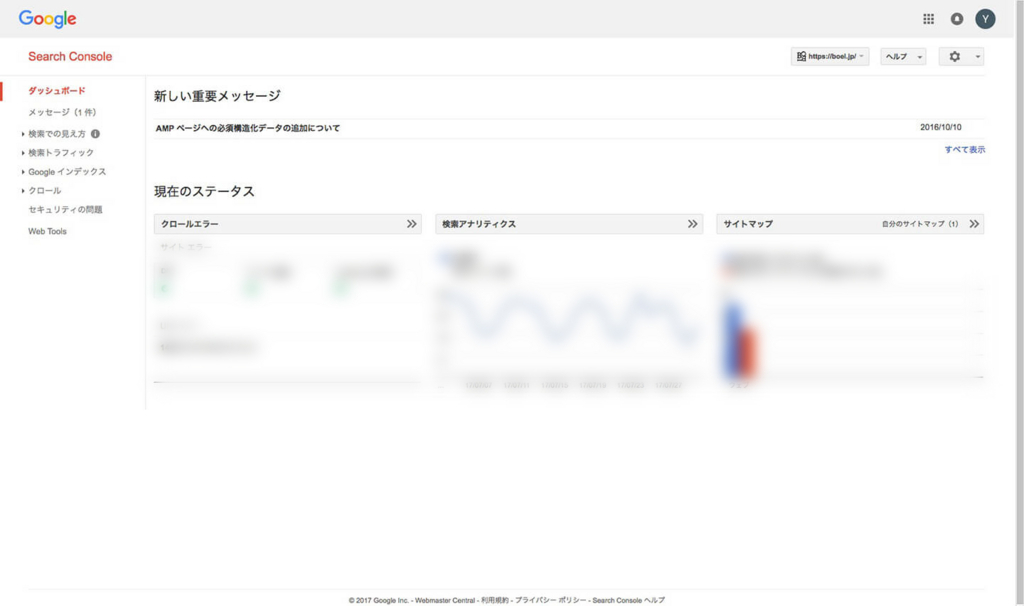Click the 2016/10/10 message date
This screenshot has width=1024, height=606.
coord(940,127)
